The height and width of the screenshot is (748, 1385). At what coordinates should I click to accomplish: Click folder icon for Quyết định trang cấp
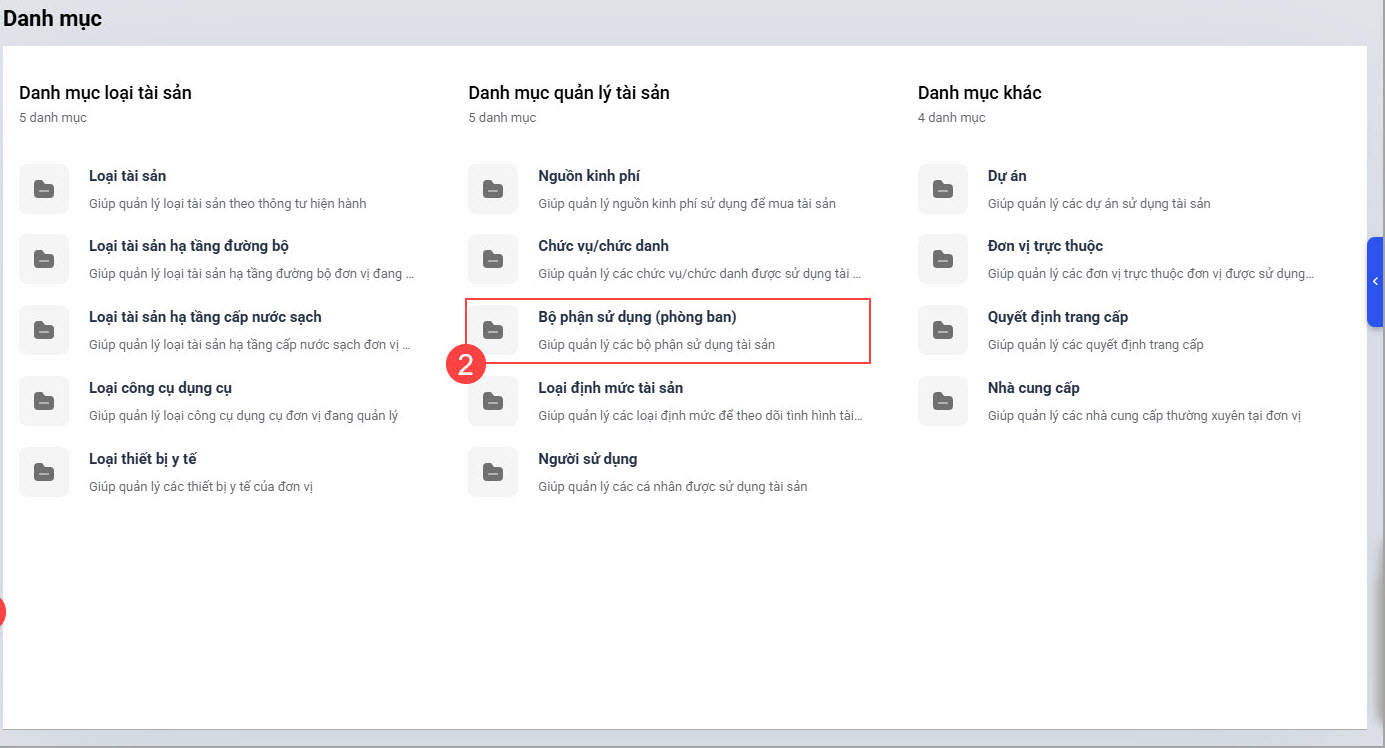(x=943, y=330)
